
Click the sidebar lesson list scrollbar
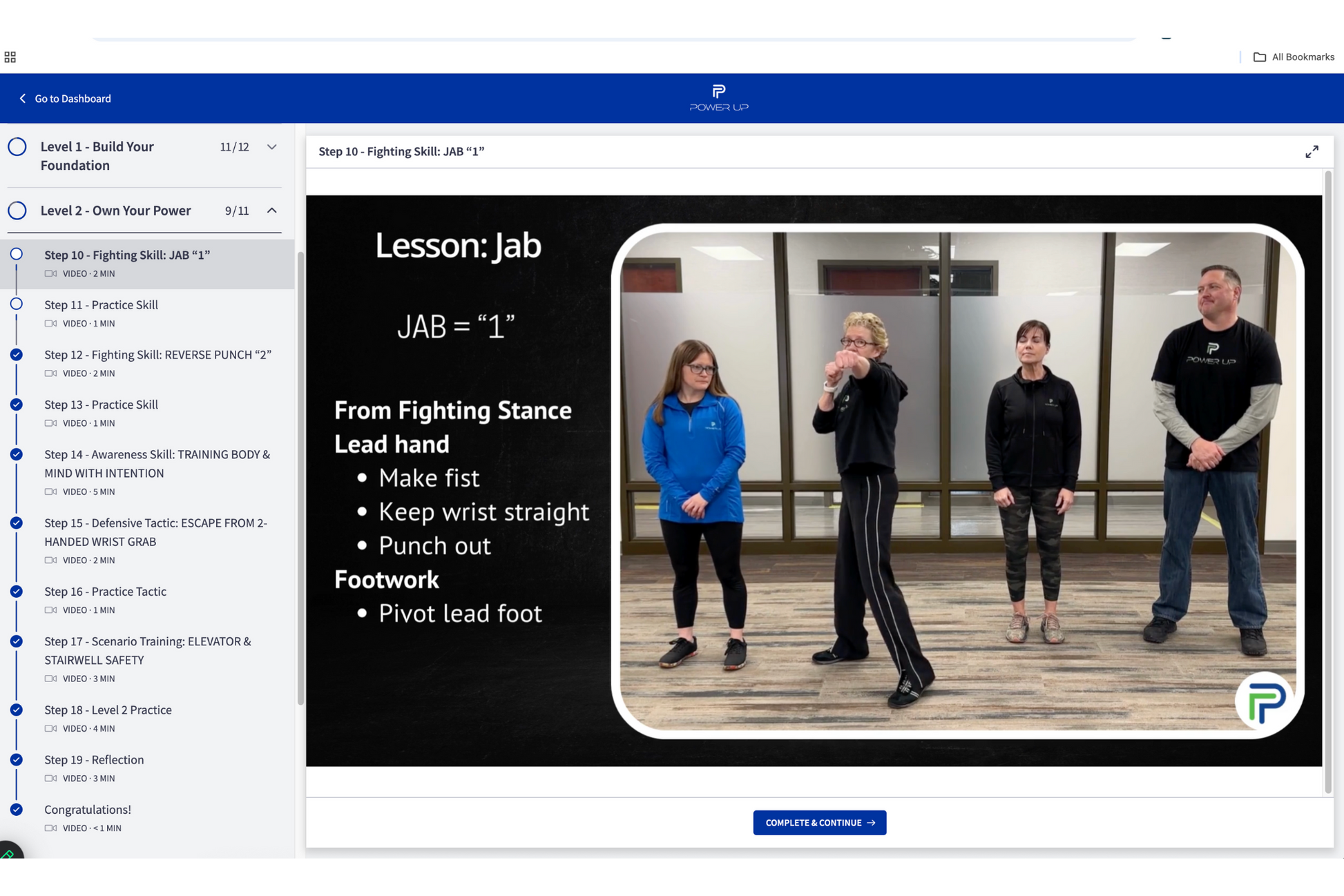pyautogui.click(x=300, y=476)
